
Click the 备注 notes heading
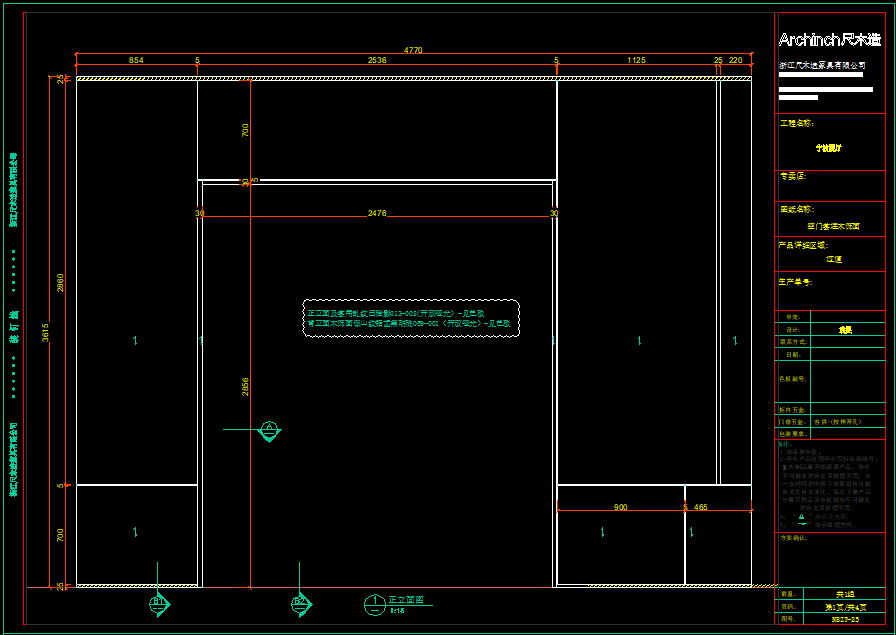785,444
